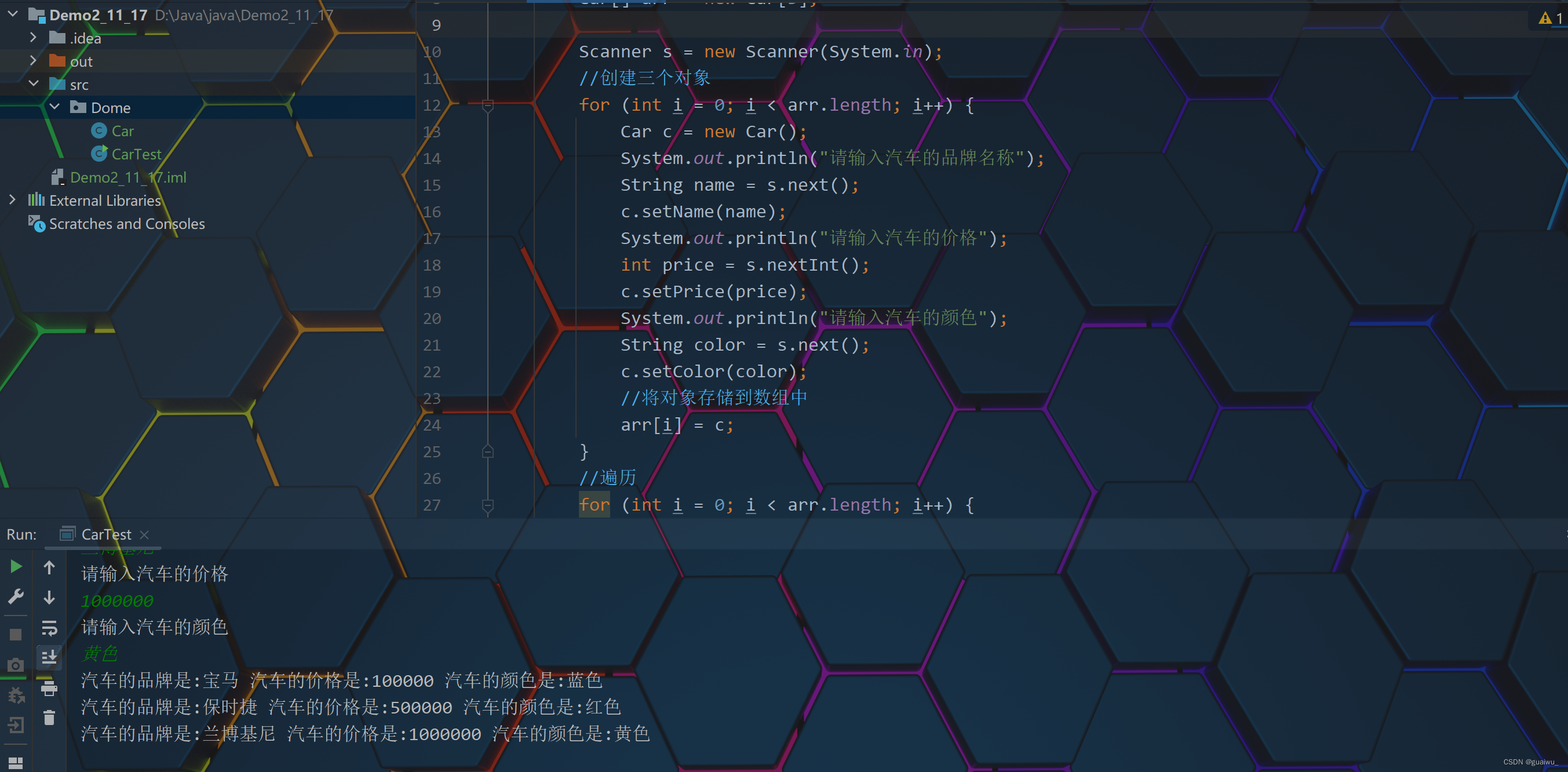Click the src folder icon
The height and width of the screenshot is (772, 1568).
[57, 84]
